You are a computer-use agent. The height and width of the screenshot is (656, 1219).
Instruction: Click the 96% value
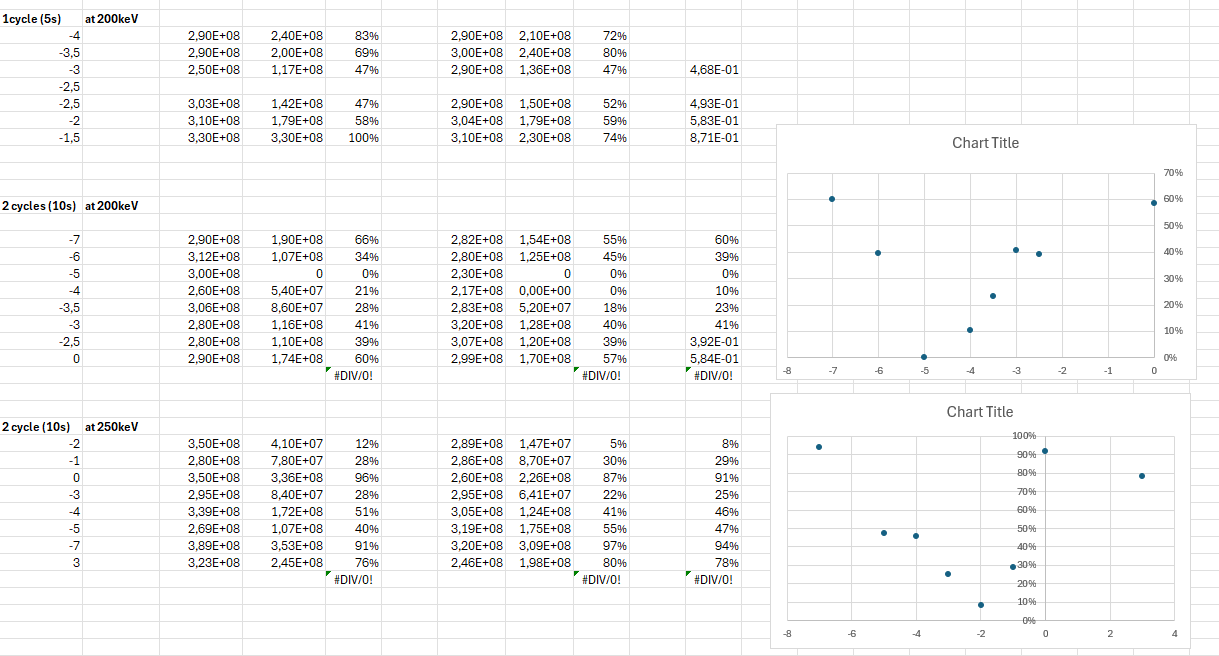click(354, 478)
